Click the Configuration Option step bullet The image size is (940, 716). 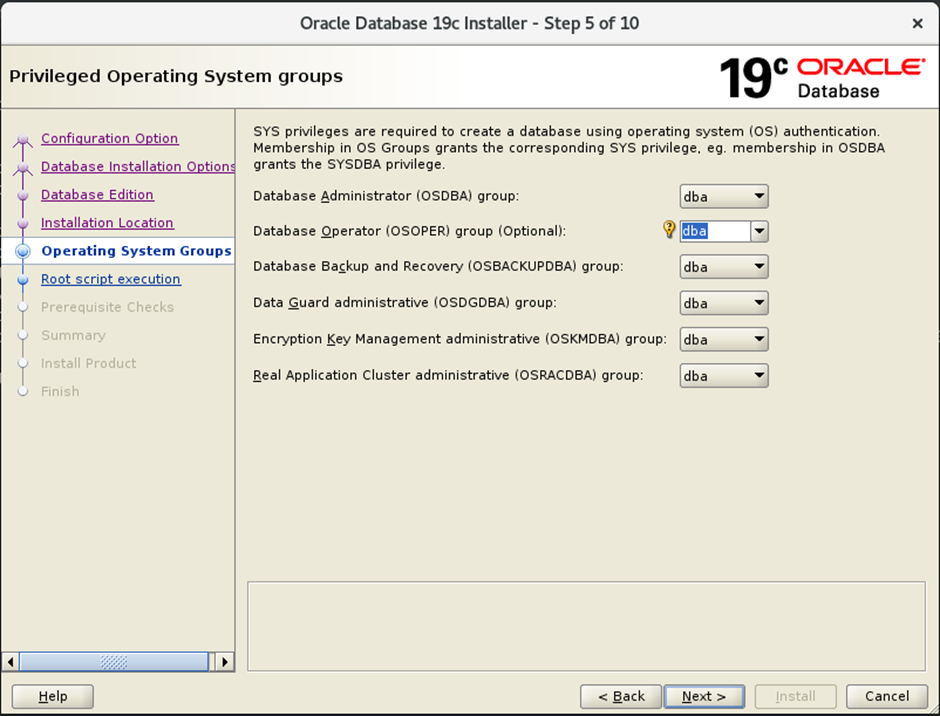[23, 140]
